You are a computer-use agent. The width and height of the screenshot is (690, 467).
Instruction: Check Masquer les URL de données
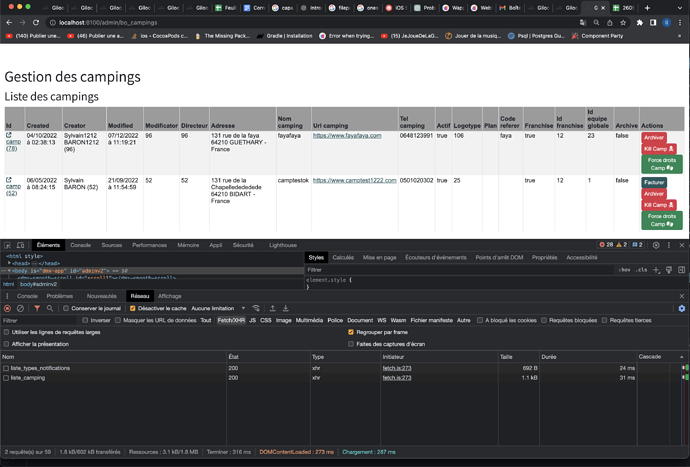[118, 320]
